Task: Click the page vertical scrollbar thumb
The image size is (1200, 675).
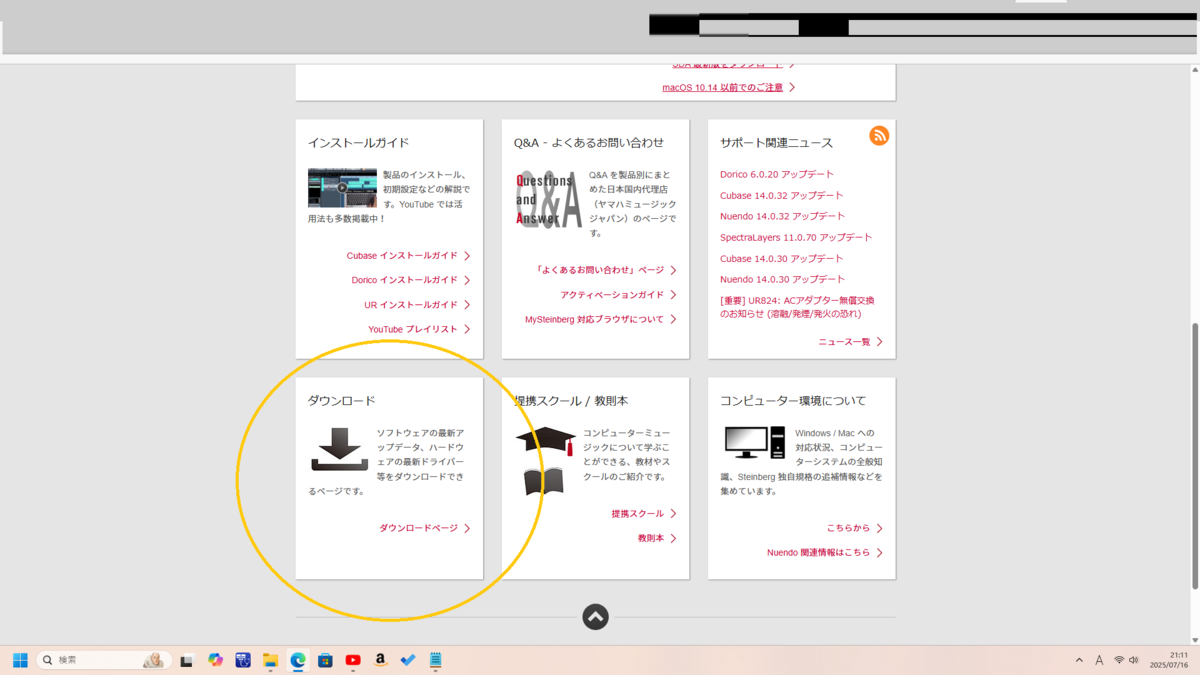Action: point(1194,456)
